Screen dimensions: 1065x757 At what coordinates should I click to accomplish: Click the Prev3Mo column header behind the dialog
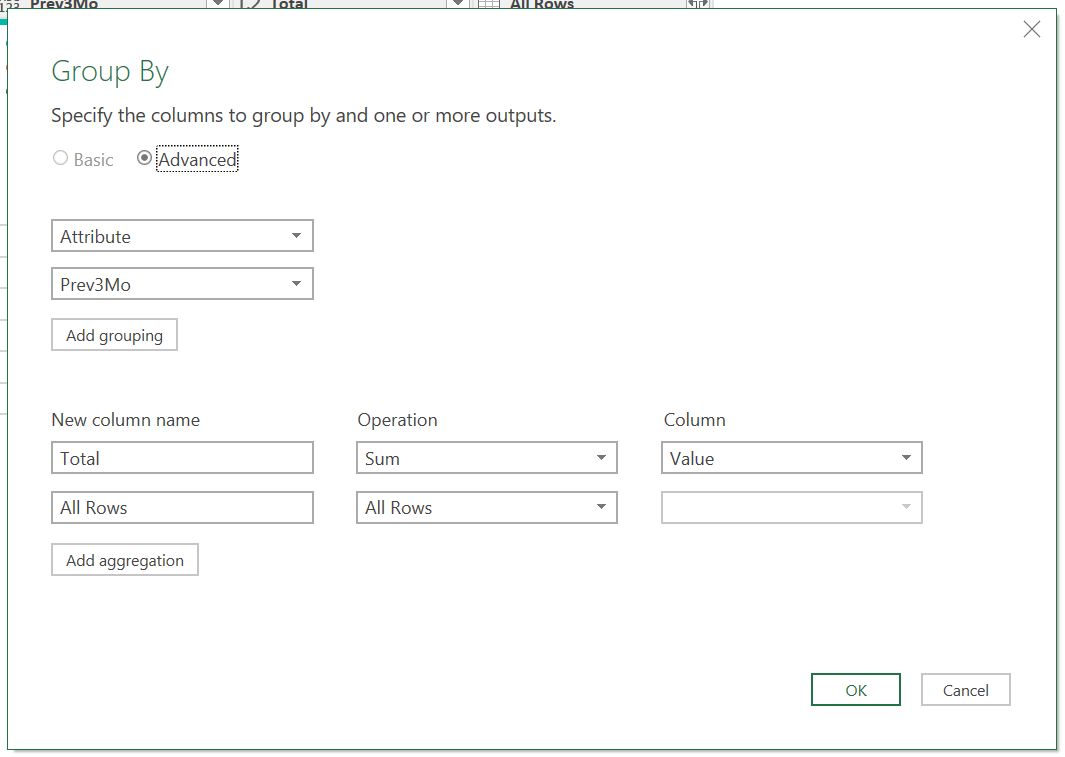click(x=64, y=4)
